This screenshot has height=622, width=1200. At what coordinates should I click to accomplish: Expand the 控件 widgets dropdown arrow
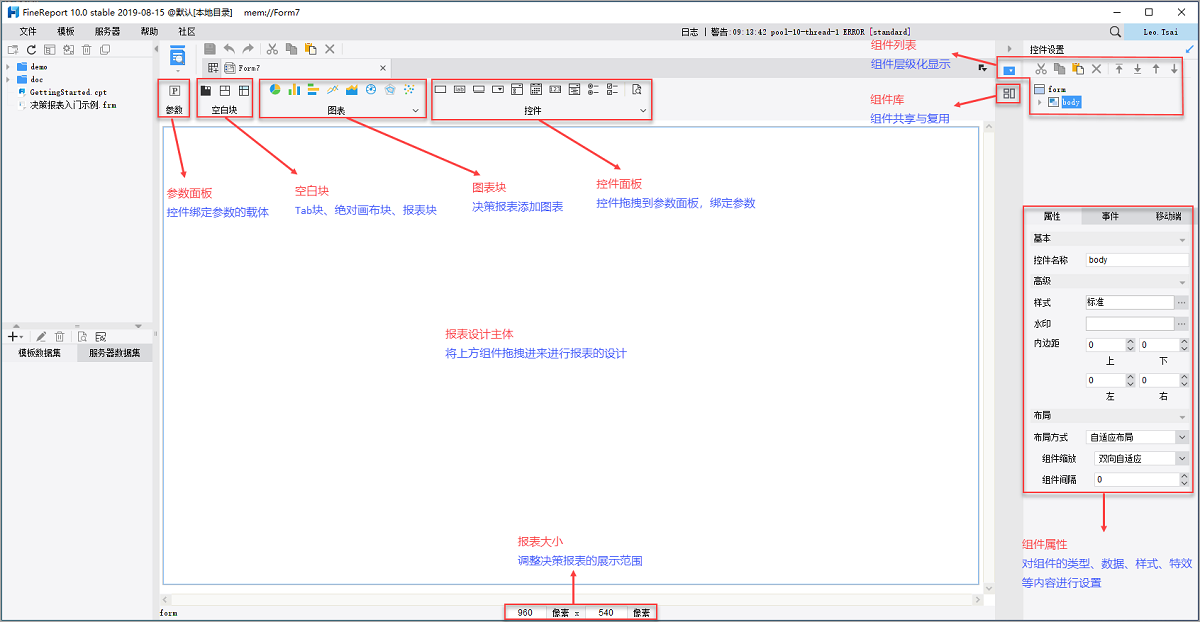coord(642,110)
